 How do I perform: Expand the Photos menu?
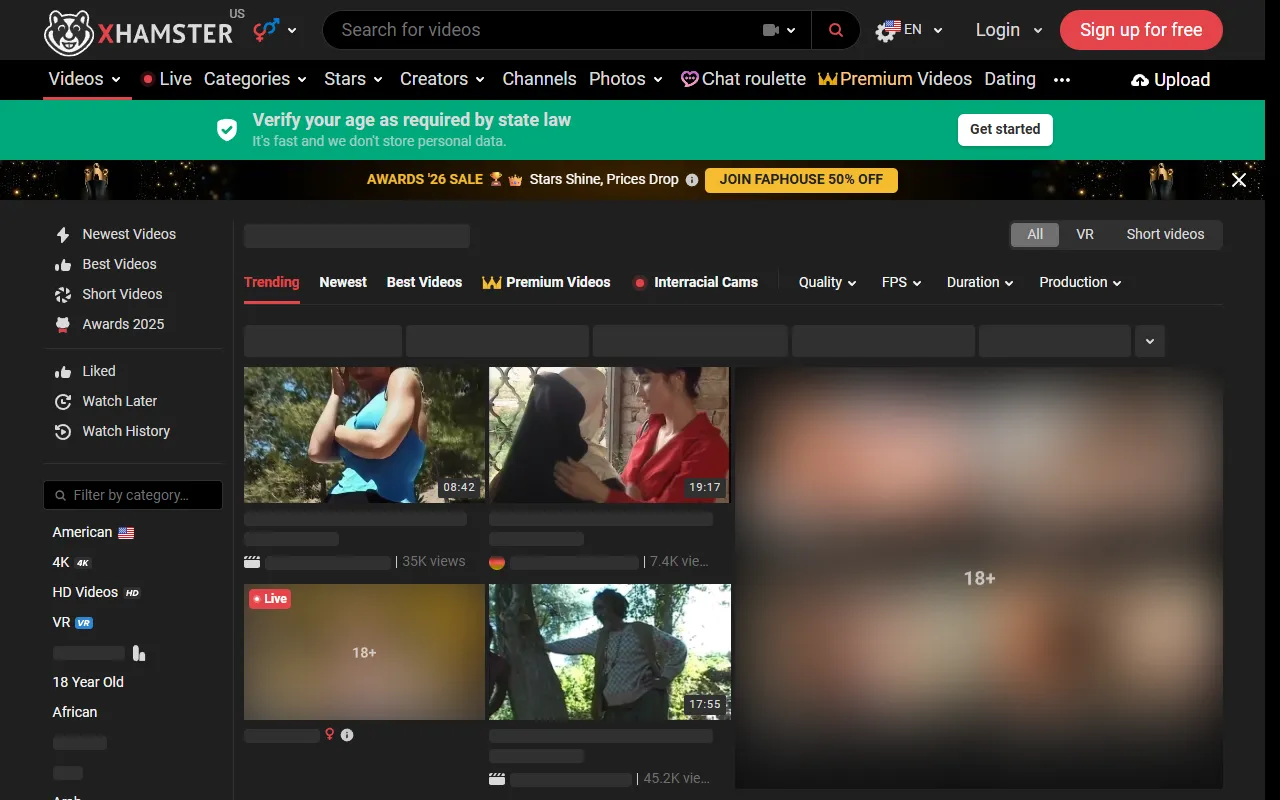(x=626, y=79)
